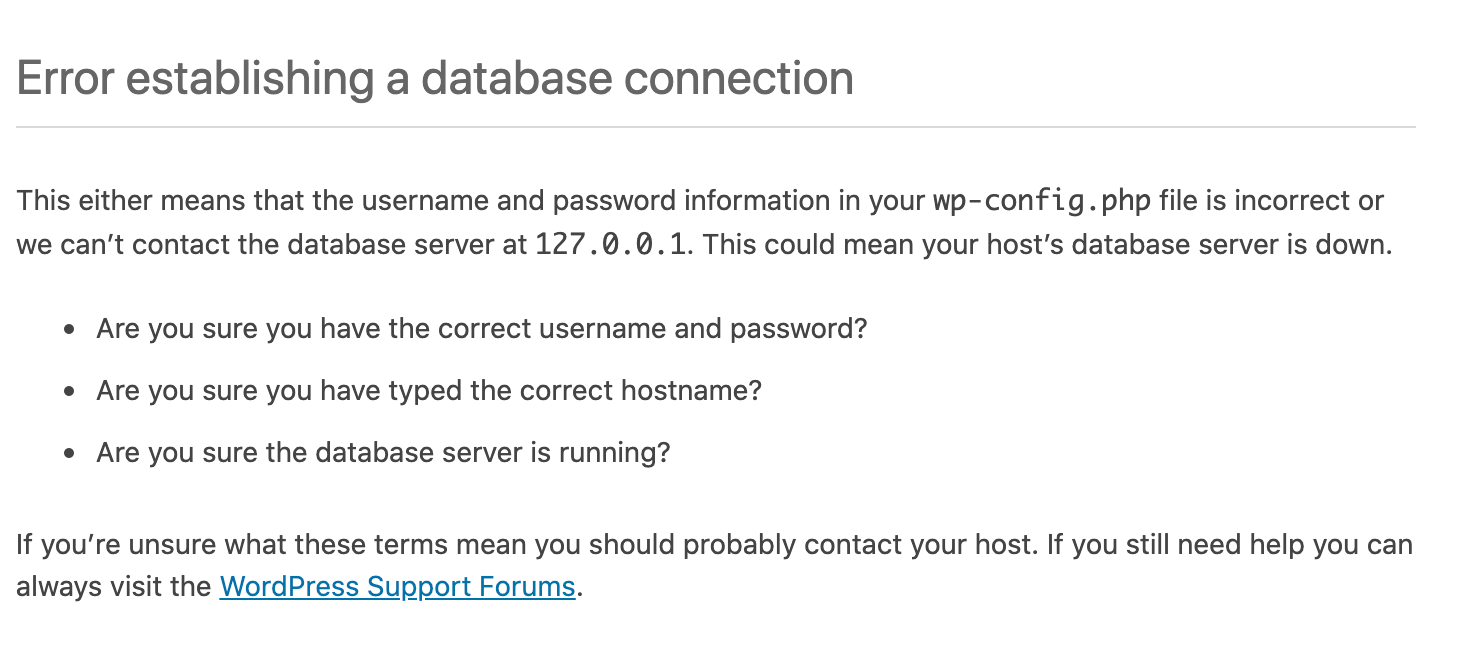This screenshot has height=648, width=1458.
Task: Click the text "If you're unsure what these terms mean"
Action: pyautogui.click(x=298, y=545)
